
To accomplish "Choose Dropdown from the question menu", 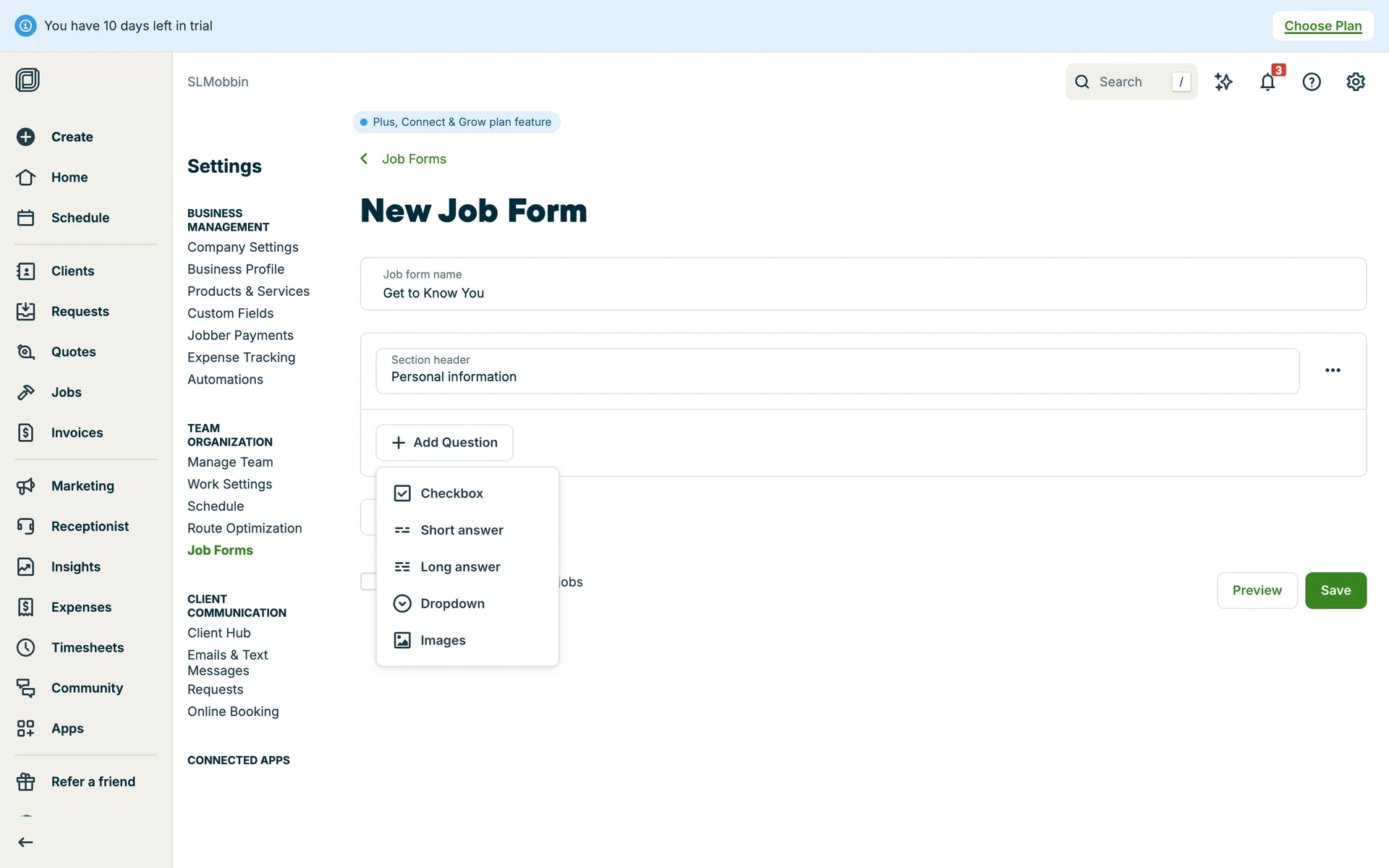I will pyautogui.click(x=452, y=603).
